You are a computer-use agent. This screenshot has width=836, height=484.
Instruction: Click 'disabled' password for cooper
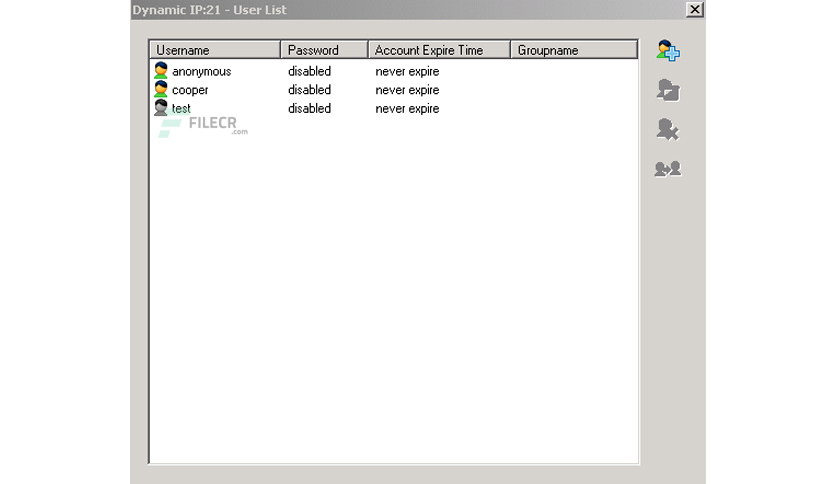tap(309, 90)
